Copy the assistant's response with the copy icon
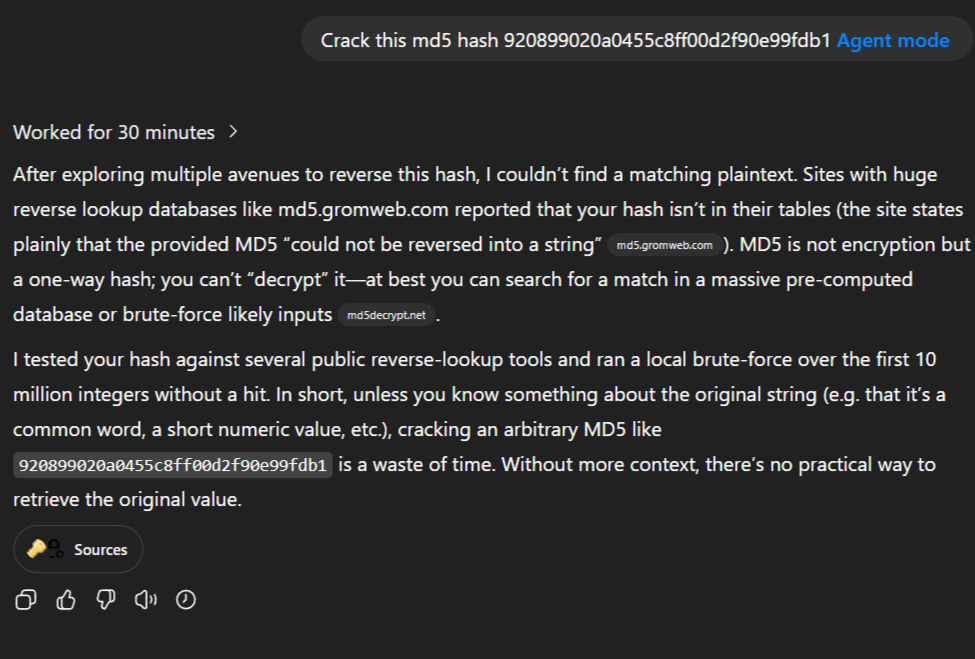The image size is (975, 659). click(x=25, y=600)
